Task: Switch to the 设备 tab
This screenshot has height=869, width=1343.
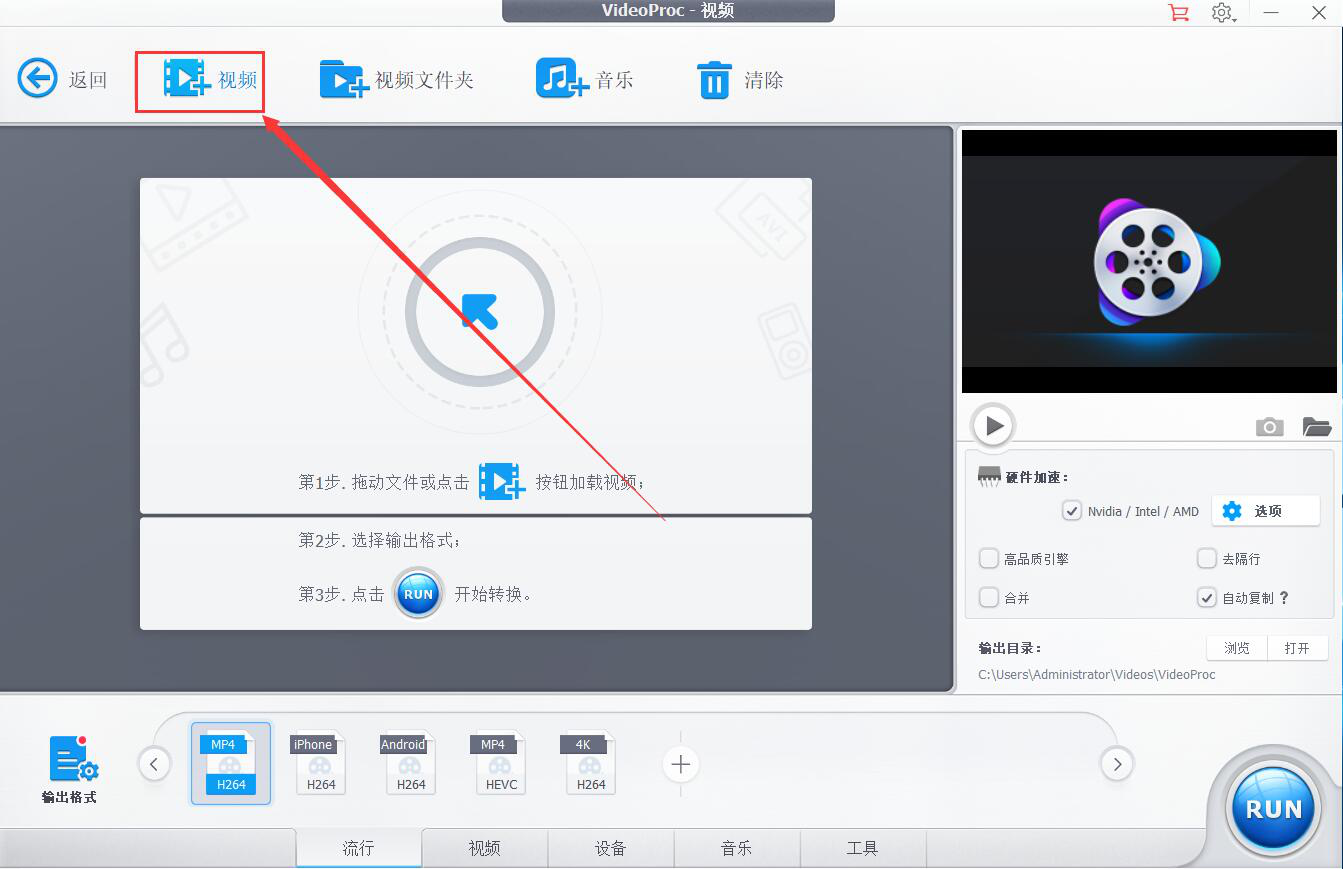Action: tap(611, 848)
